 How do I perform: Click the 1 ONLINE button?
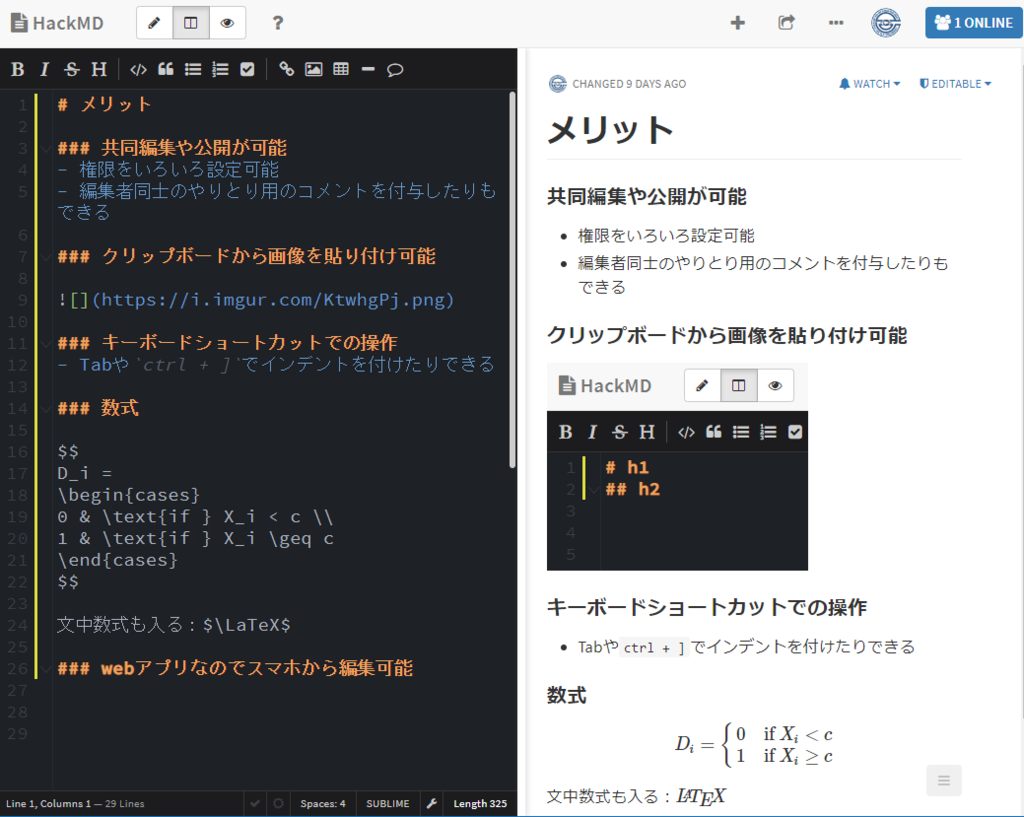coord(973,23)
